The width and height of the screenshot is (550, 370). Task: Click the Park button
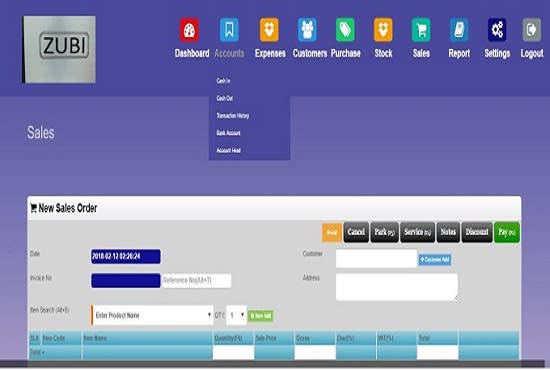click(x=384, y=232)
